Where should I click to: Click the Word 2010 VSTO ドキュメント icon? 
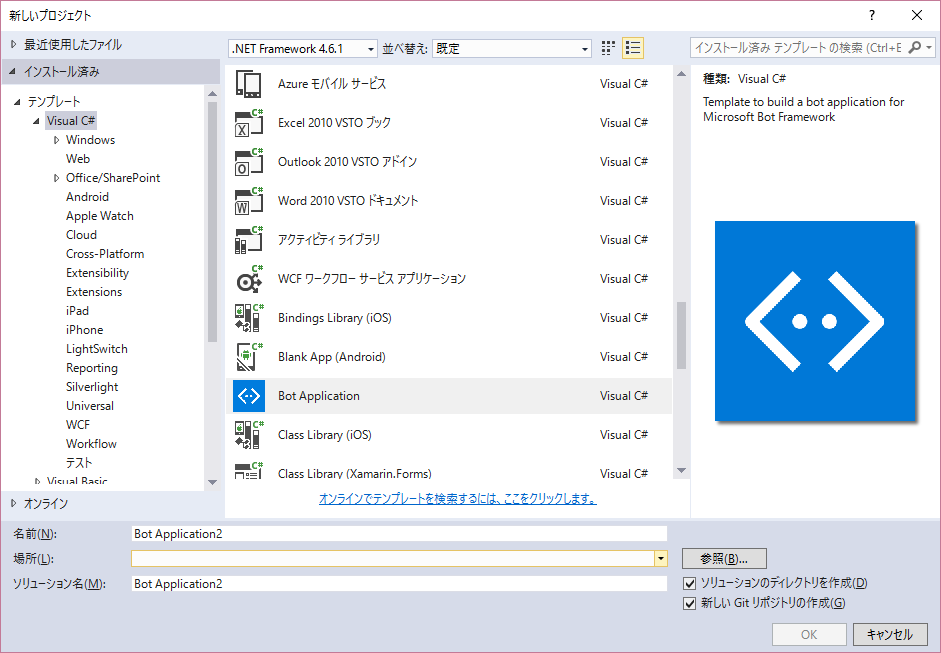coord(248,201)
